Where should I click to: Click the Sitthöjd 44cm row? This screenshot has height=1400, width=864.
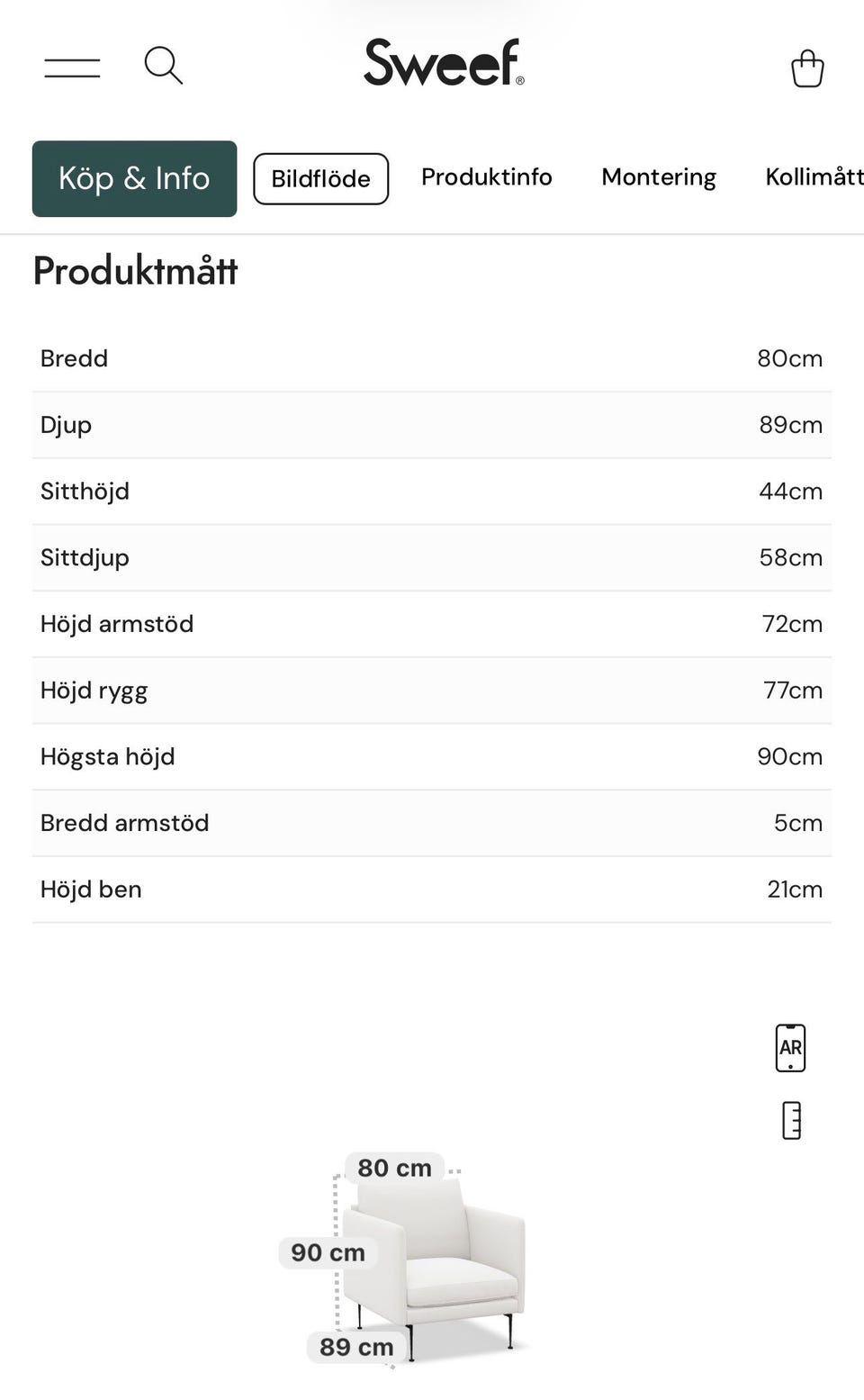coord(432,492)
